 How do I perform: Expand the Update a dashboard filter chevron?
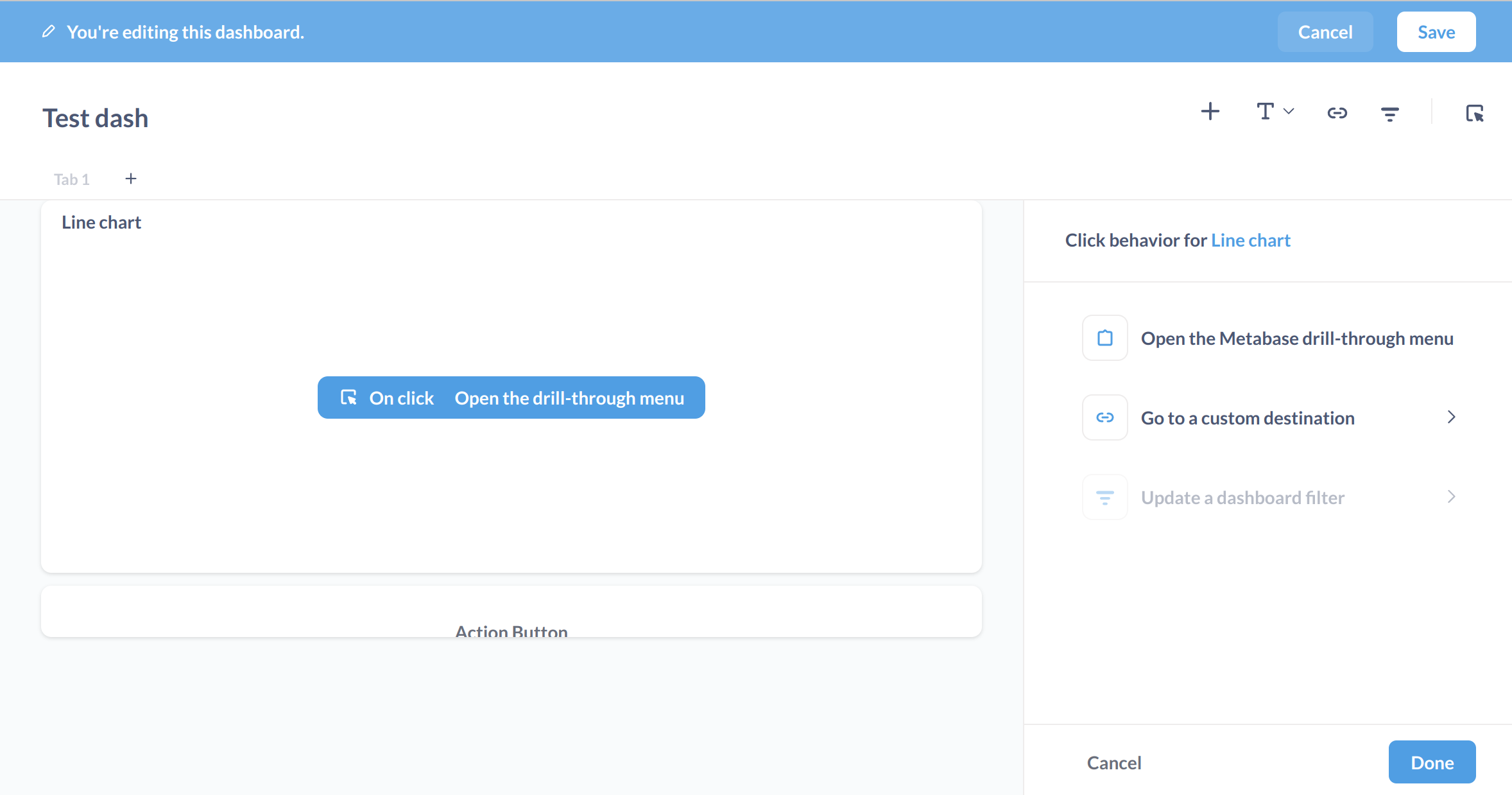[x=1451, y=496]
